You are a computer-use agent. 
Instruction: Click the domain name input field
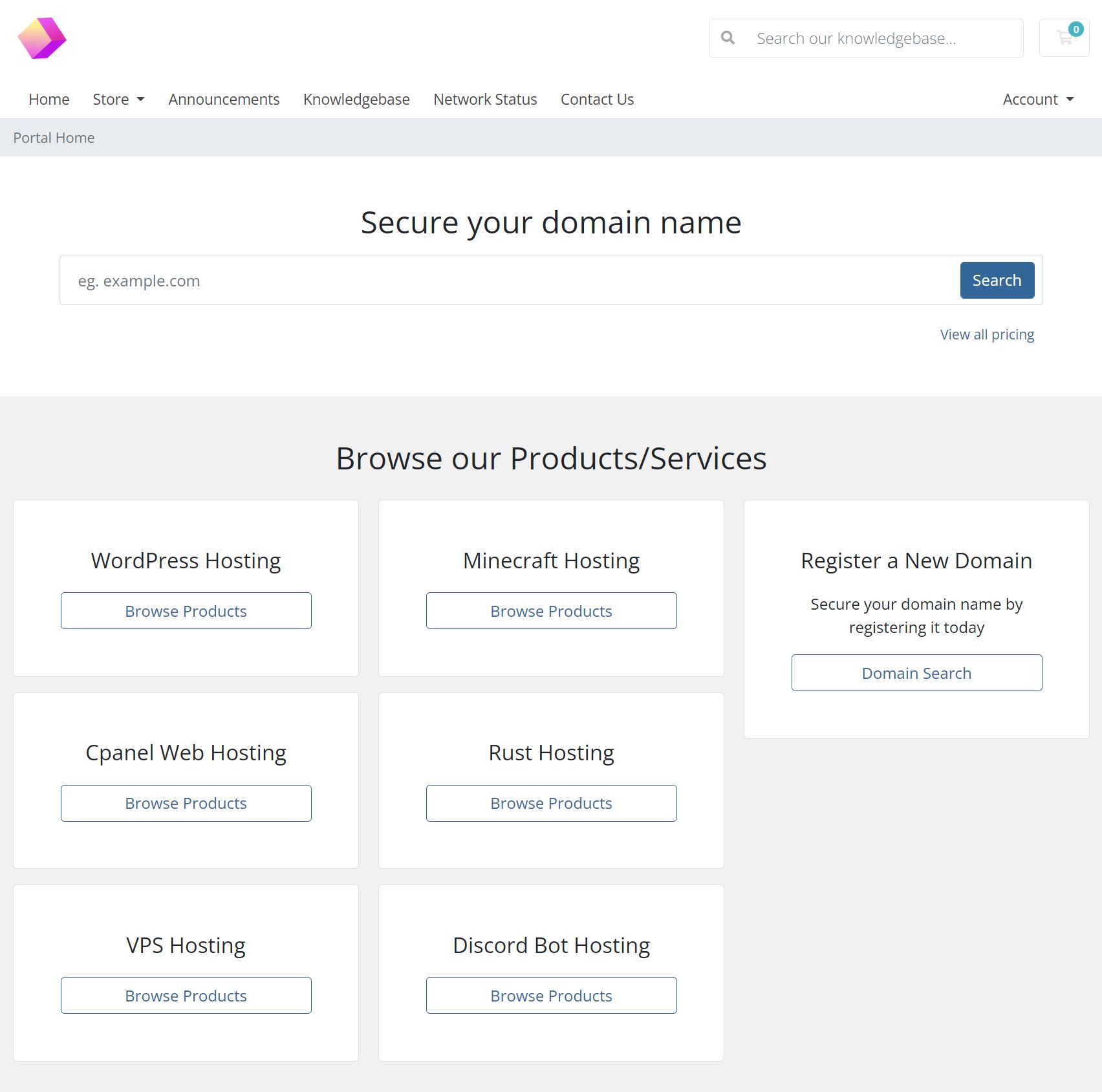tap(453, 280)
